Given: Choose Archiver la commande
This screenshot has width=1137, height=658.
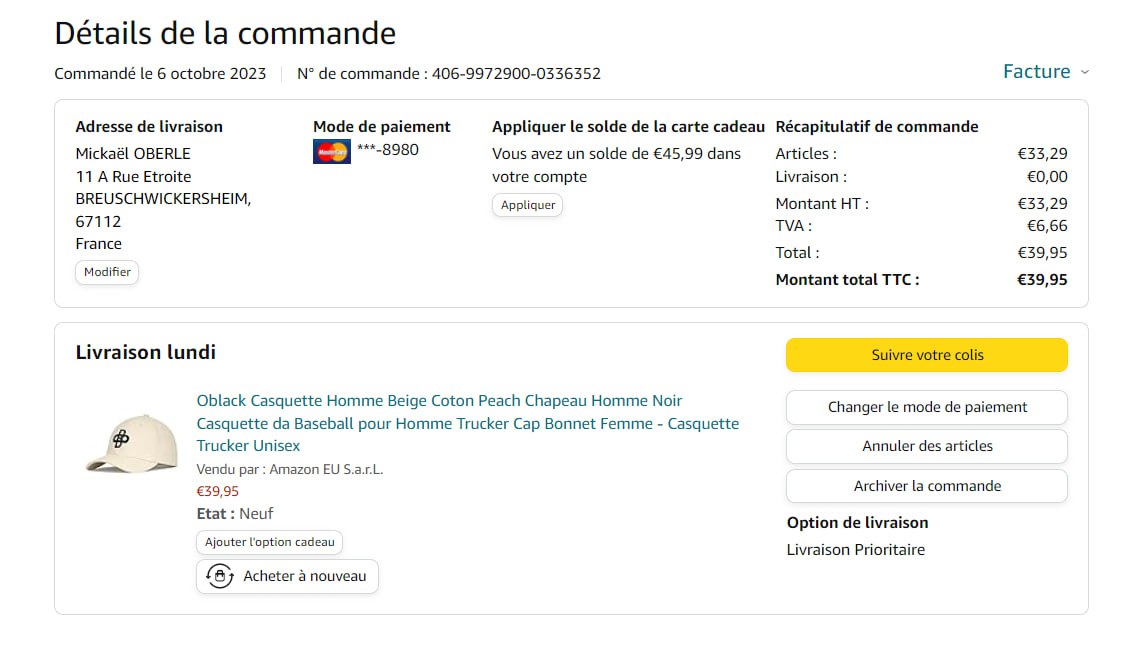Looking at the screenshot, I should [x=927, y=486].
